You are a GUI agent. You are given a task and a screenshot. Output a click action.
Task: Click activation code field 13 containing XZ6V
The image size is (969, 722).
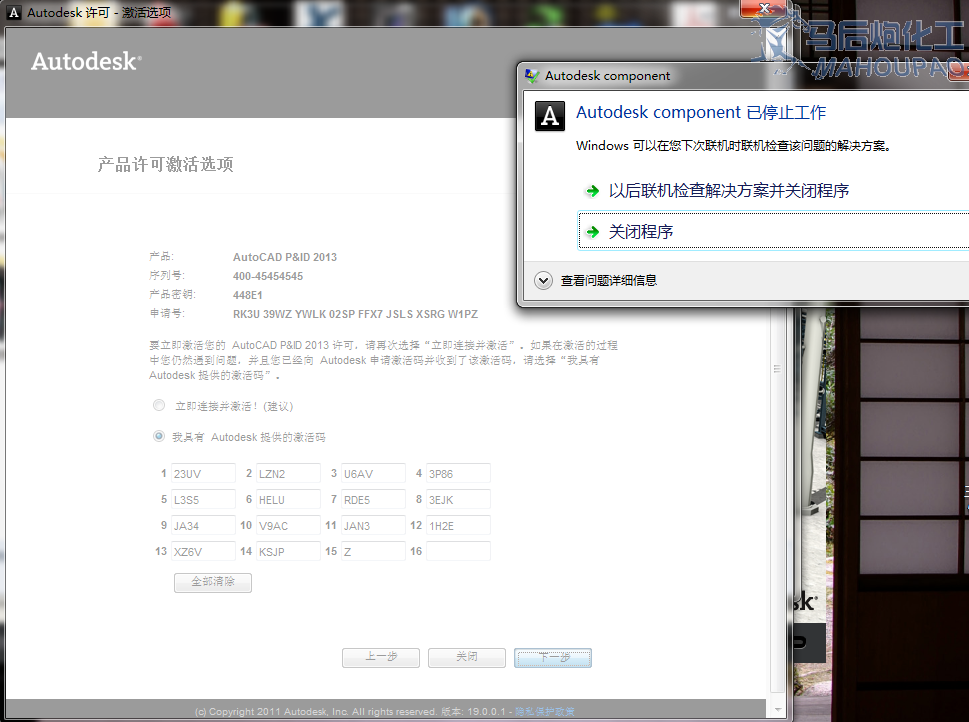203,551
